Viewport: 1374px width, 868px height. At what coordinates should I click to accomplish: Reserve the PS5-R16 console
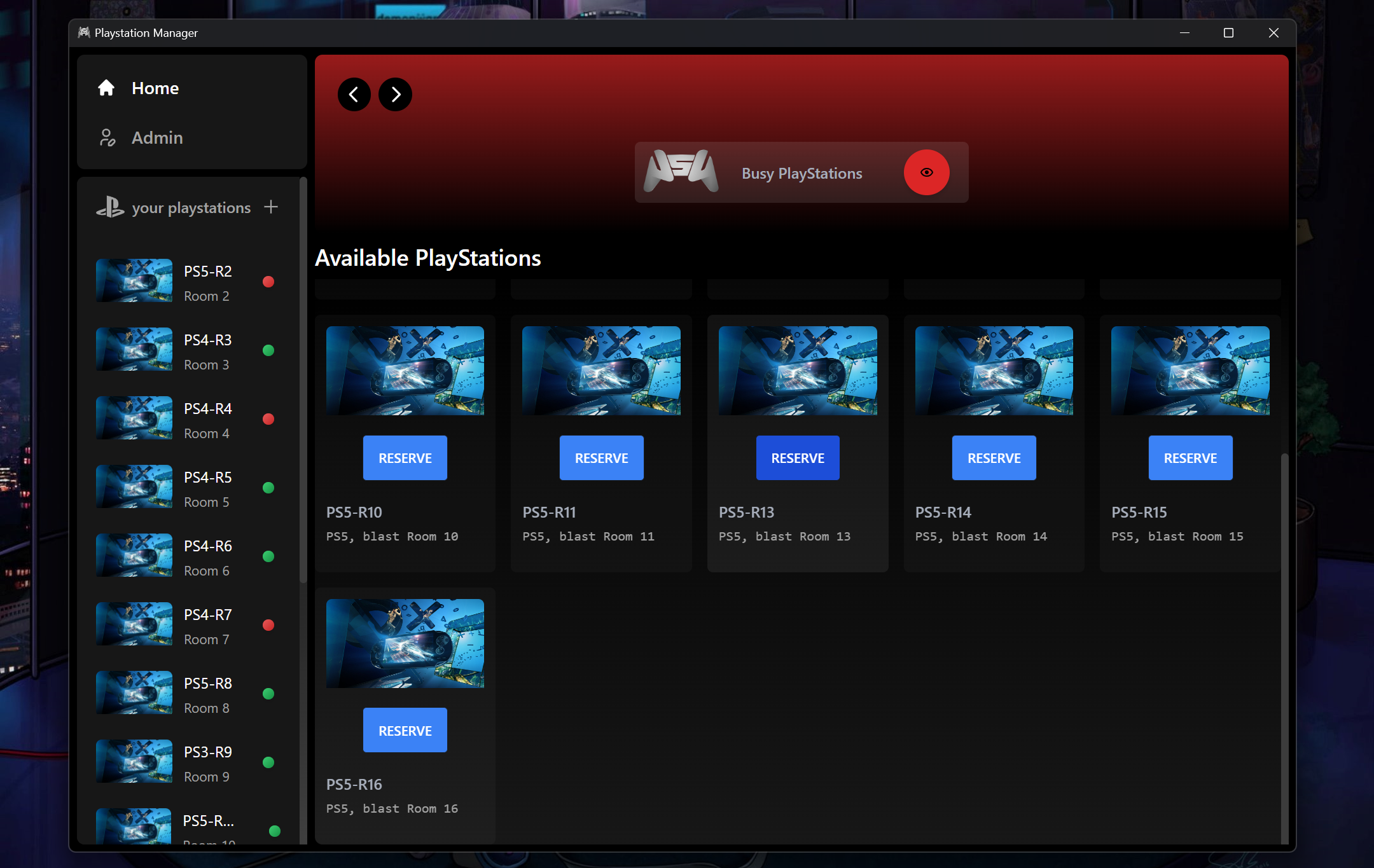click(x=405, y=729)
